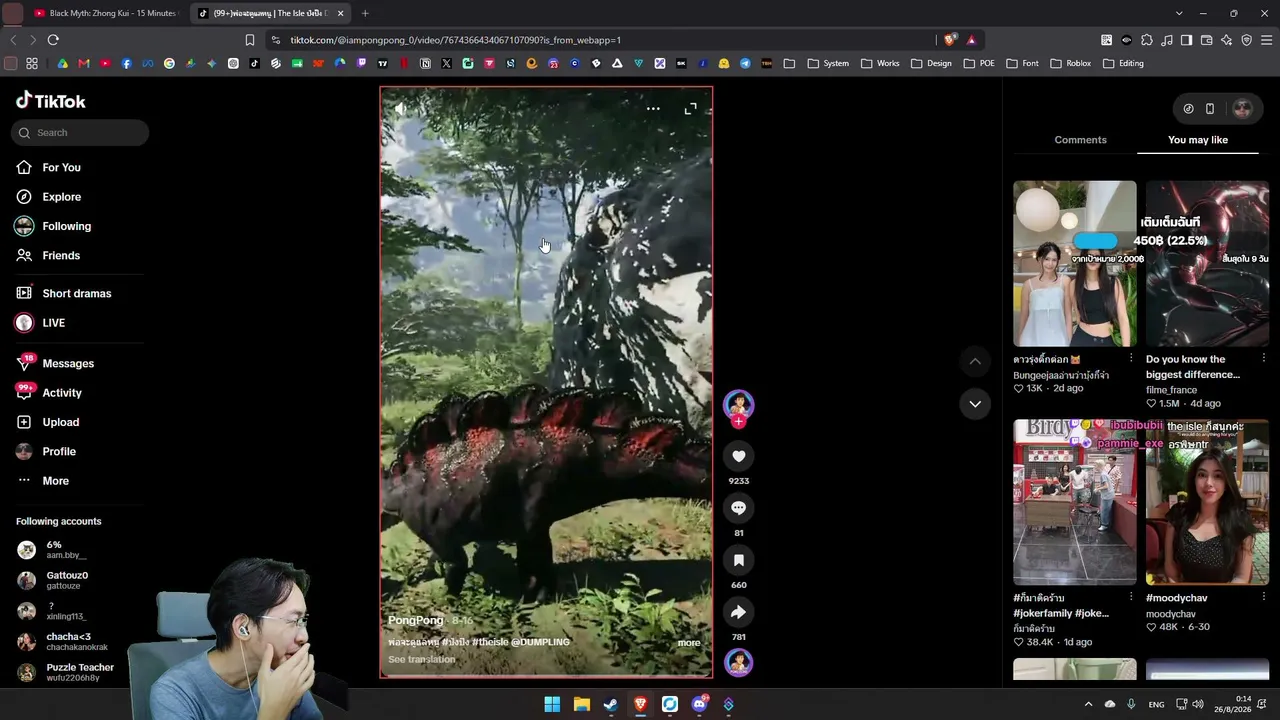Click the spinning sound disc below share
Viewport: 1280px width, 720px height.
point(739,663)
